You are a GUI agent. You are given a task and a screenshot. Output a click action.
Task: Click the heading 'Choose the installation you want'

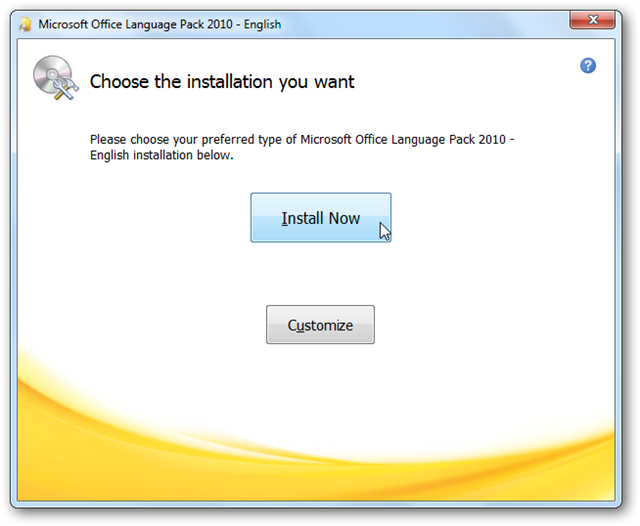222,82
